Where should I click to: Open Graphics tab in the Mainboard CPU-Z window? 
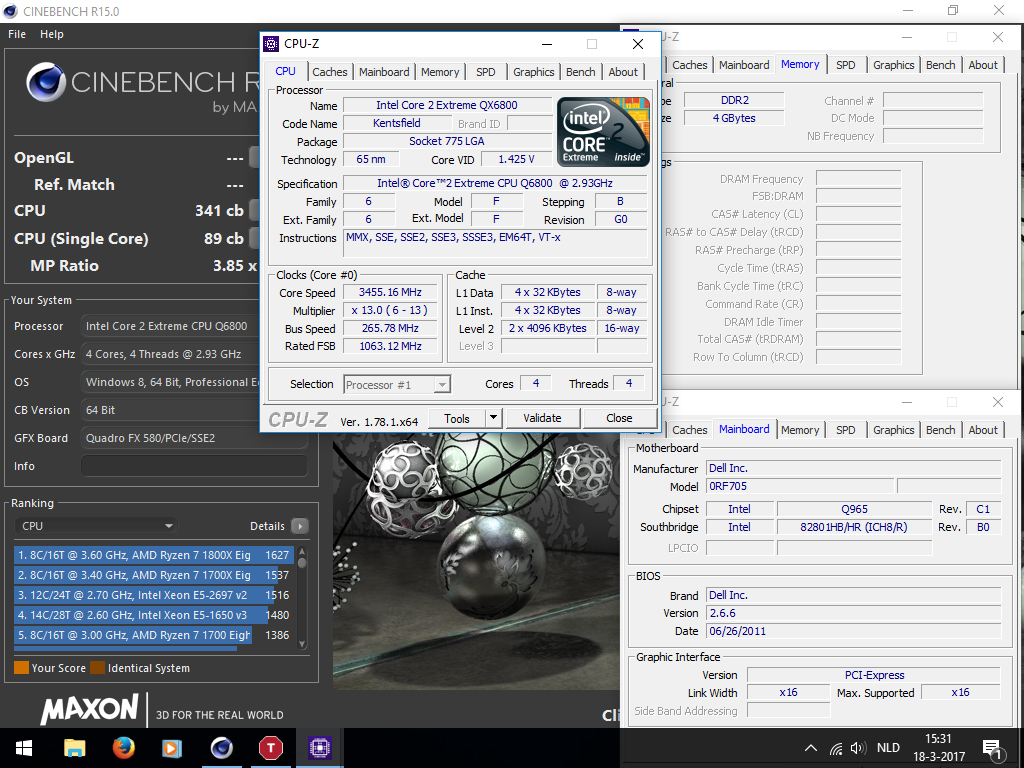click(x=893, y=430)
